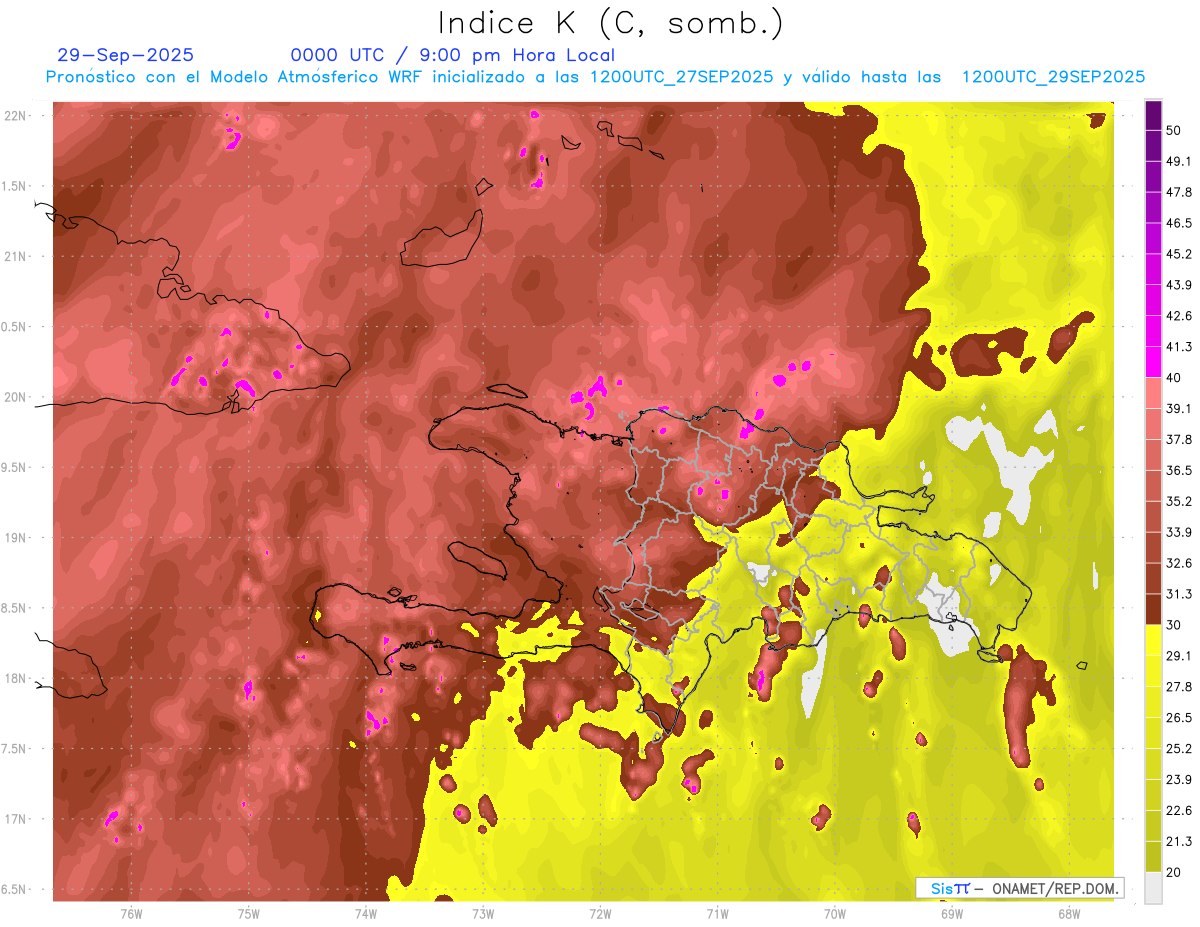1200x927 pixels.
Task: Click the color bar value "32.6"
Action: tap(1178, 563)
